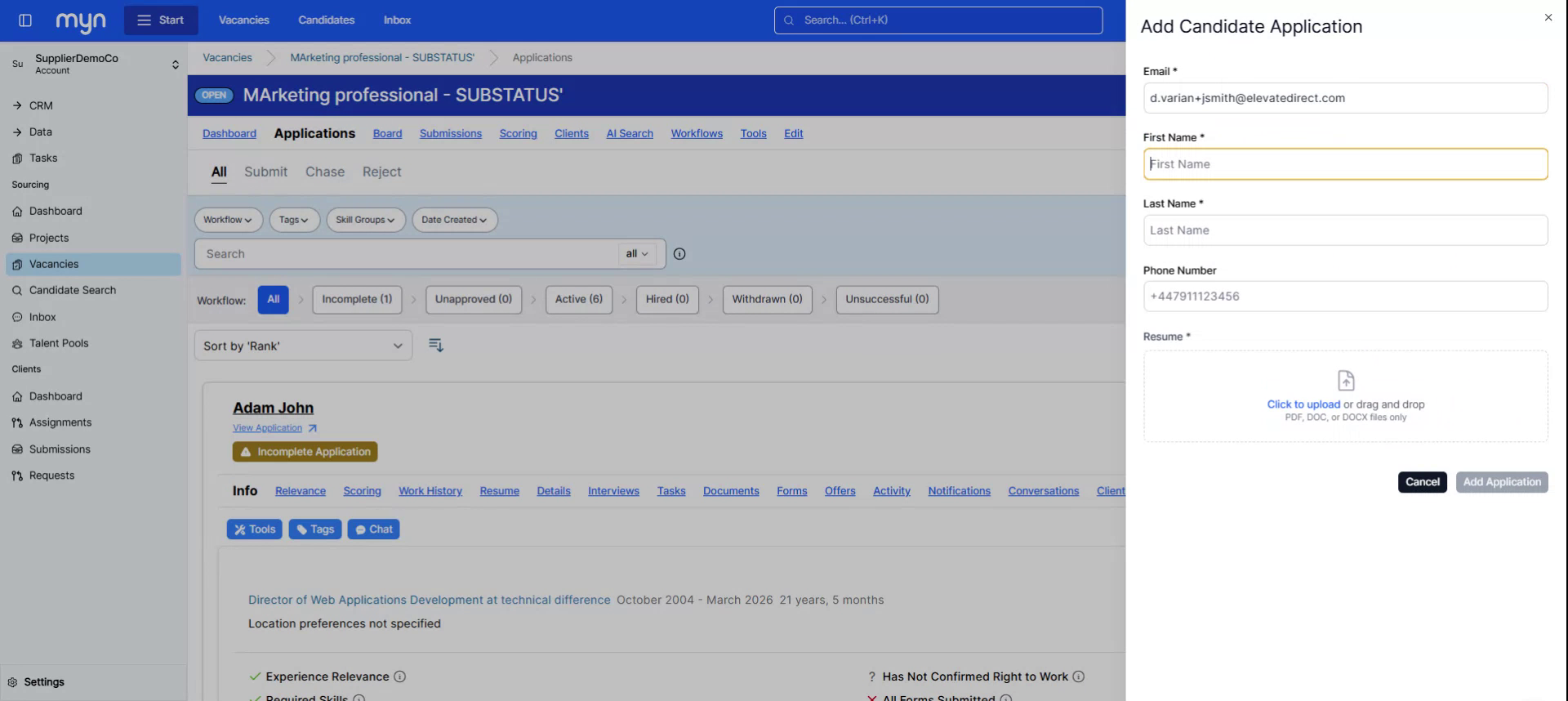1568x701 pixels.
Task: Click the myn logo
Action: tap(81, 21)
